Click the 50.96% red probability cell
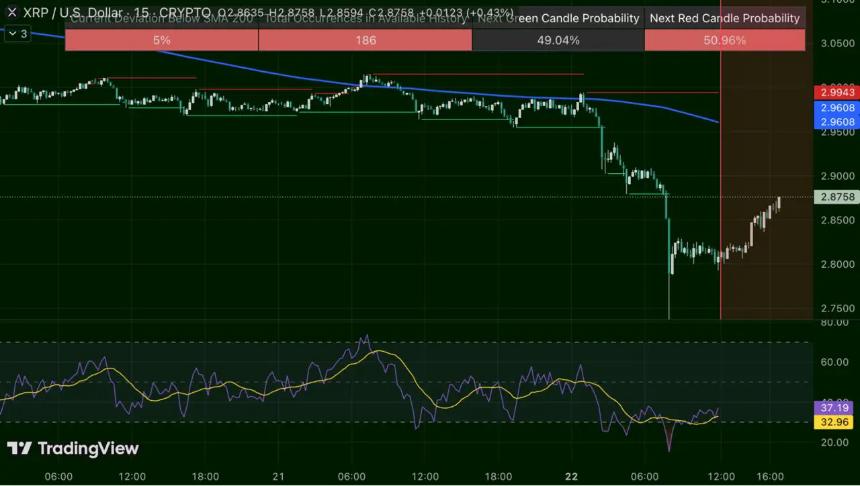The image size is (860, 486). 725,40
